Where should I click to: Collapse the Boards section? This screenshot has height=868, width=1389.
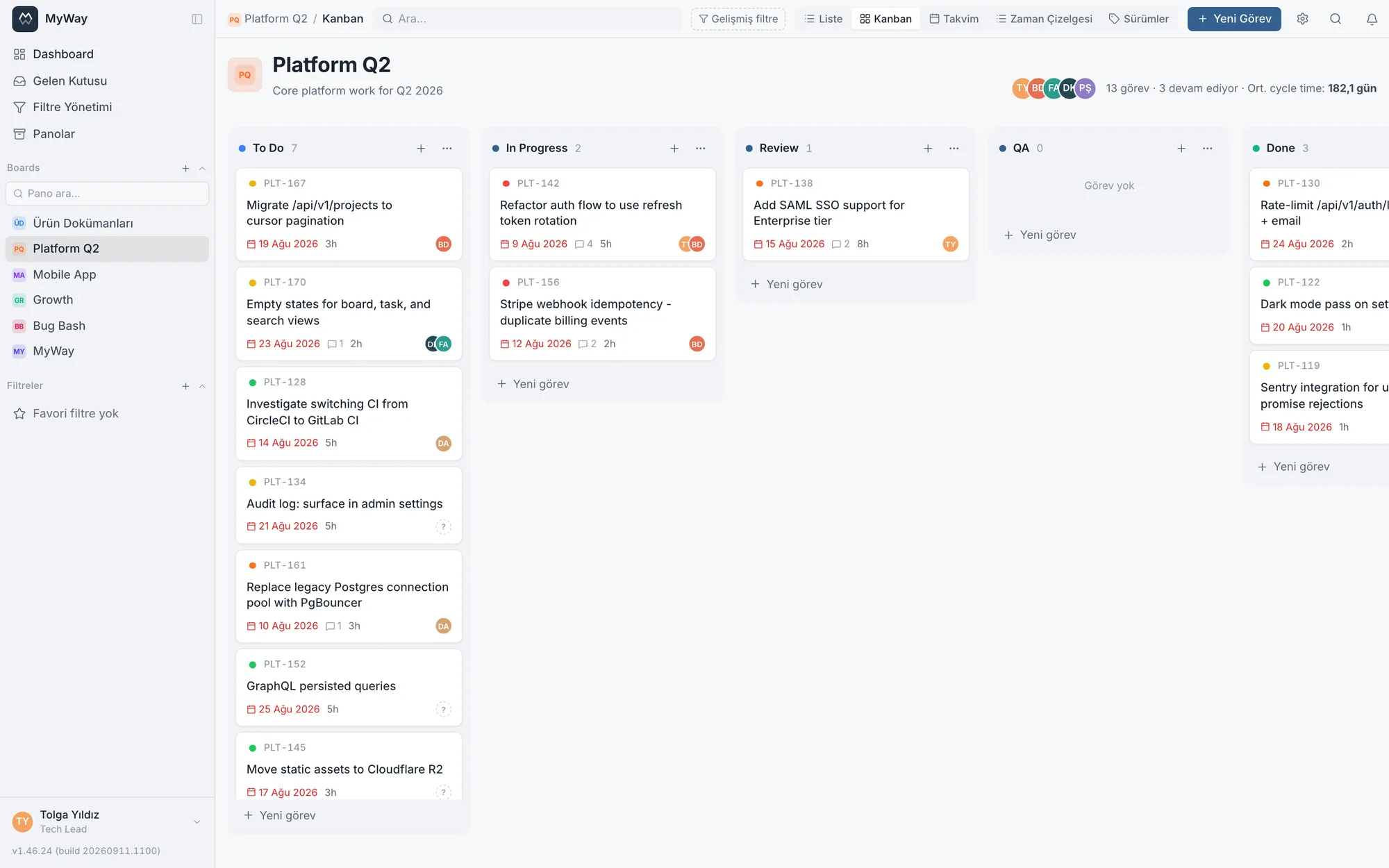(x=202, y=168)
